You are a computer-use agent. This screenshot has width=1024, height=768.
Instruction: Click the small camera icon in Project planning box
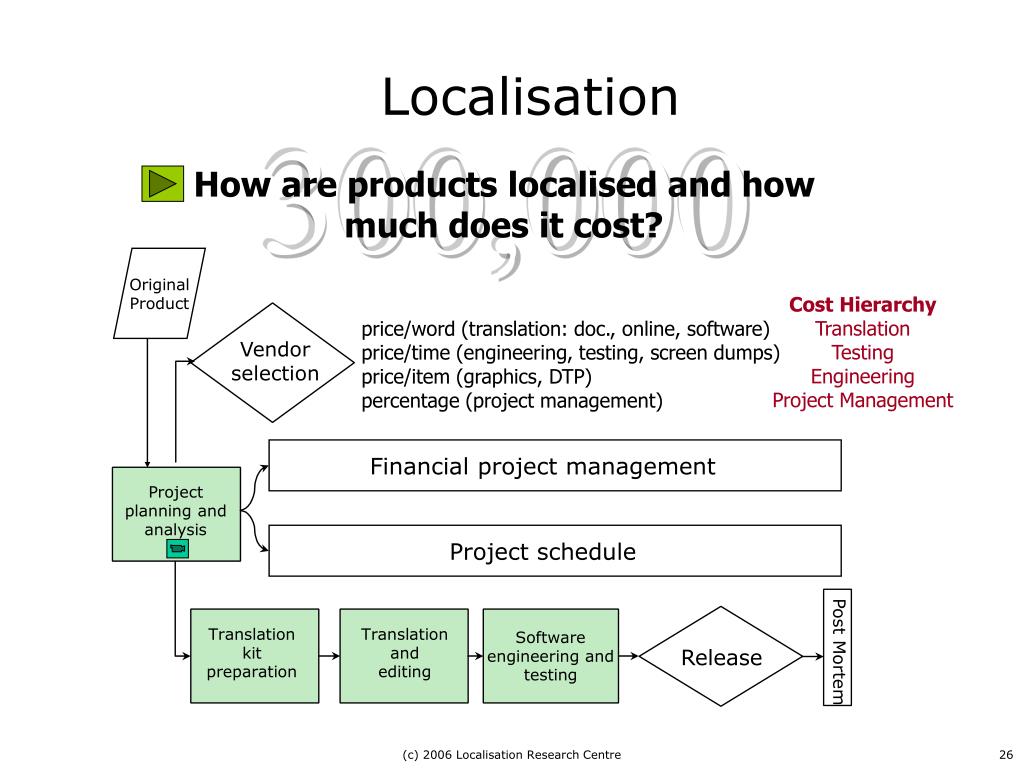tap(178, 549)
